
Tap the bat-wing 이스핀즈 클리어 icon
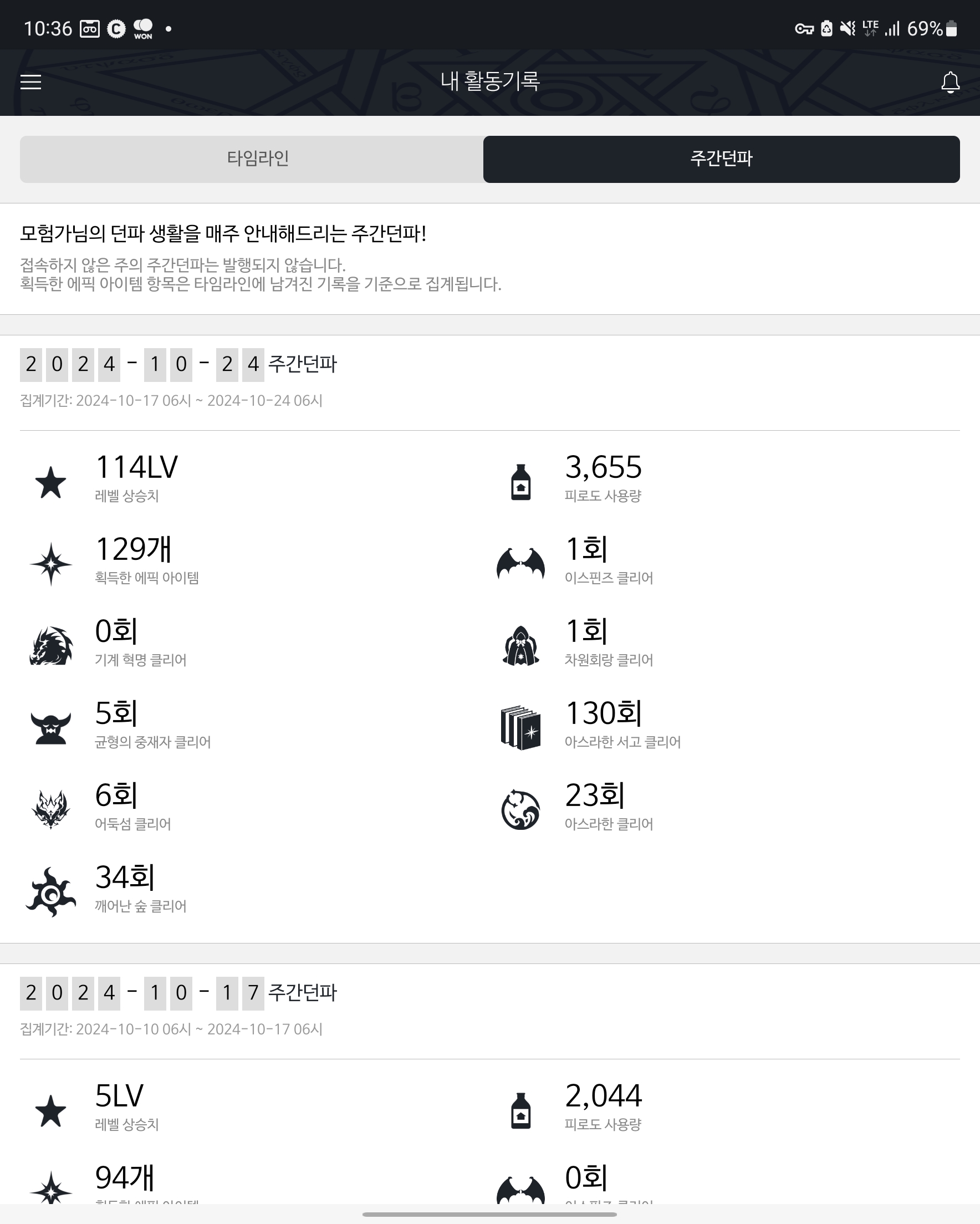tap(520, 564)
